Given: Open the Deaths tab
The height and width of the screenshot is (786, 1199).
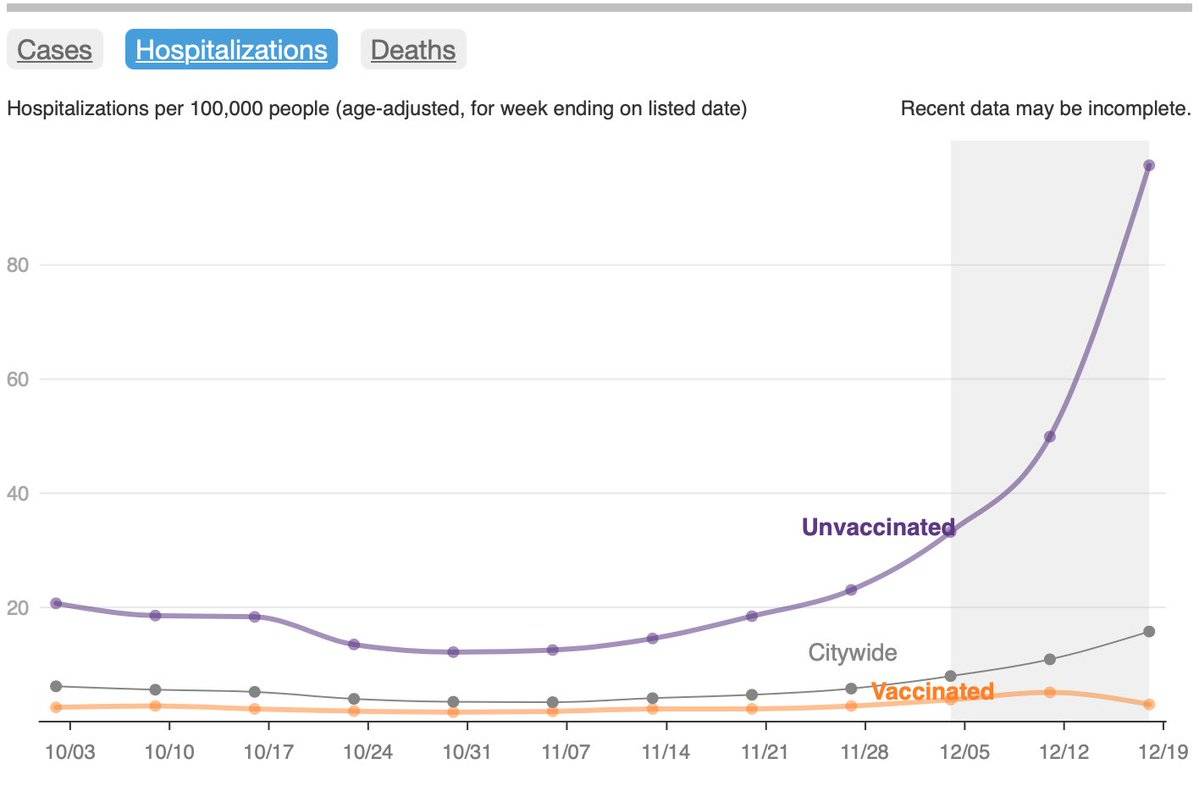Looking at the screenshot, I should 413,50.
